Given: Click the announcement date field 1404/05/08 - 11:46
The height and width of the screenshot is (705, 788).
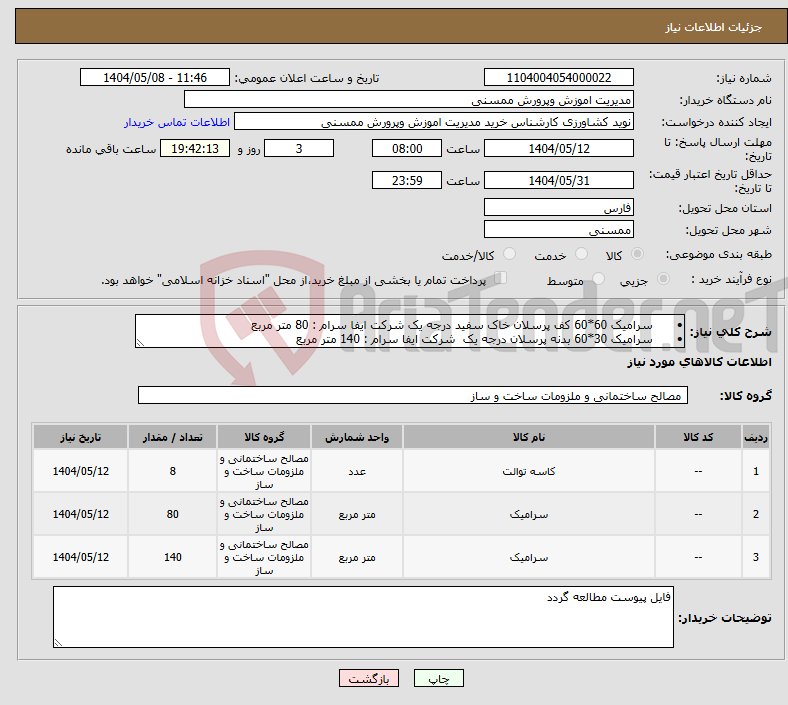Looking at the screenshot, I should (x=155, y=77).
